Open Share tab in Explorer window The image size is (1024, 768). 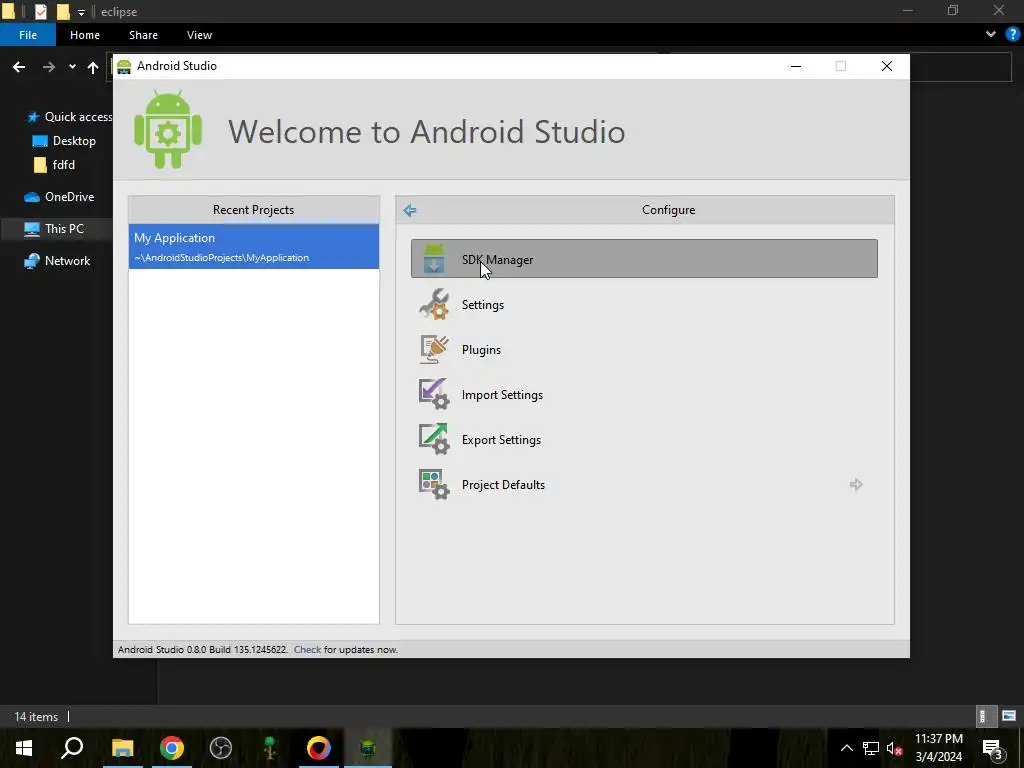click(x=143, y=35)
